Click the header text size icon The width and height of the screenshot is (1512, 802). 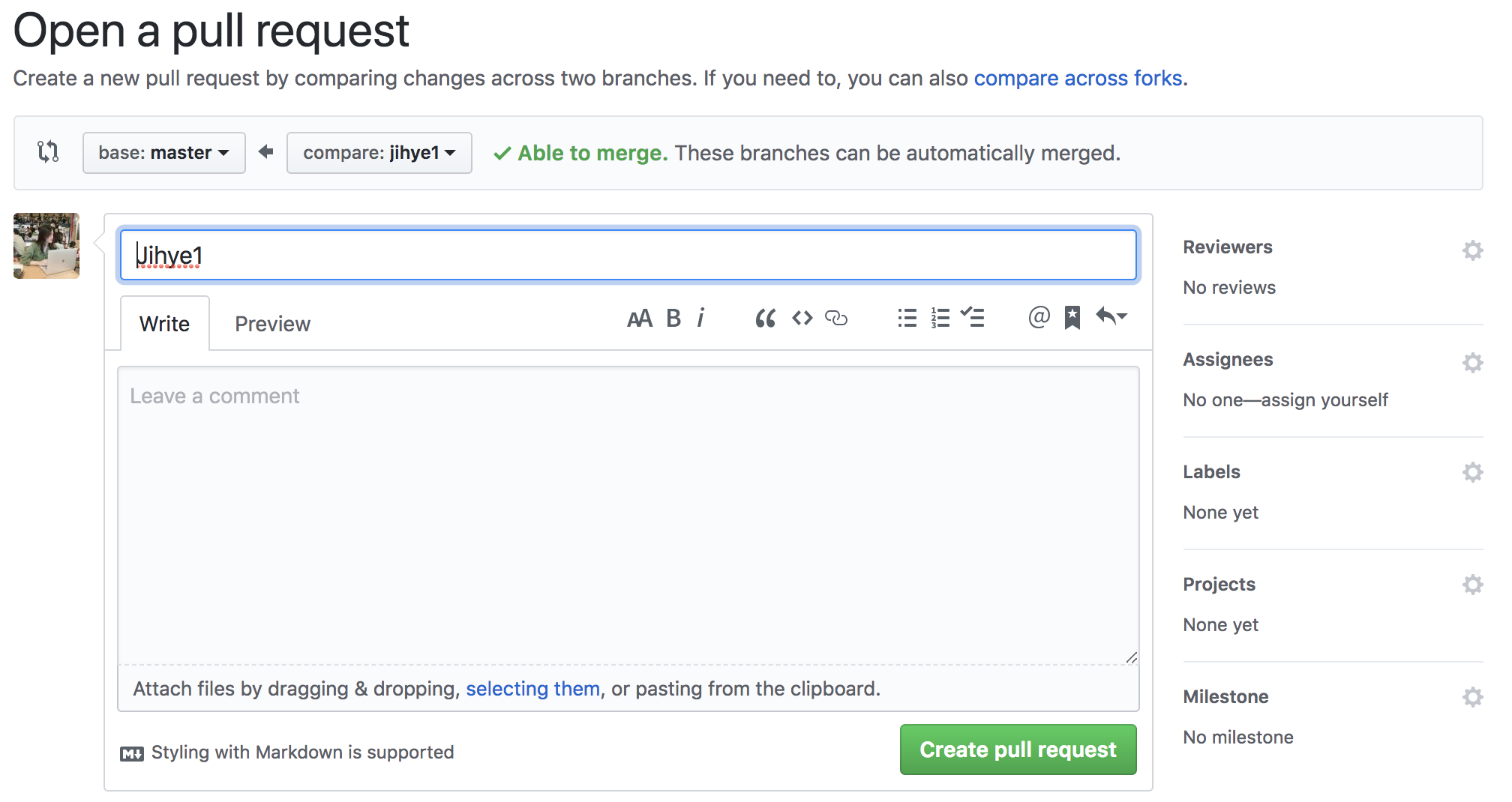click(x=639, y=319)
